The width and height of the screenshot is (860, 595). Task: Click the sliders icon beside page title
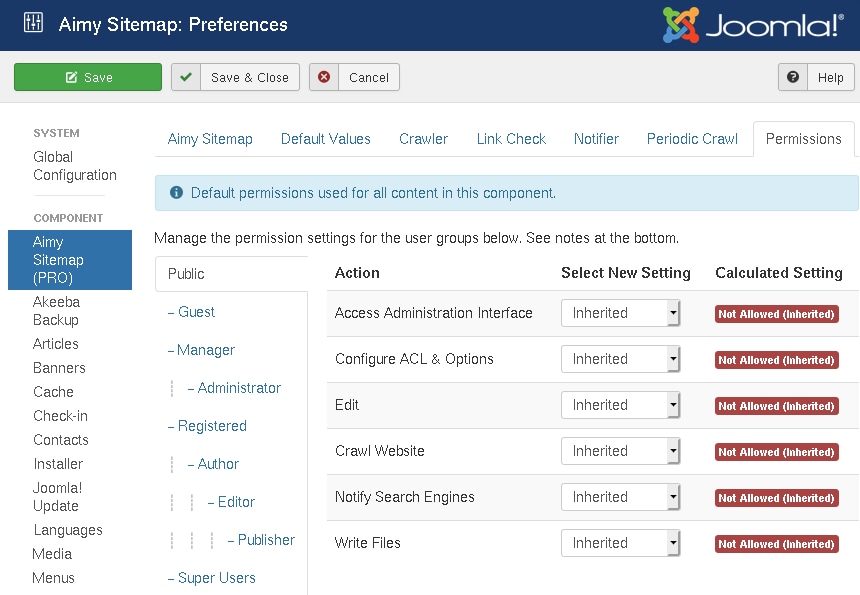point(33,24)
